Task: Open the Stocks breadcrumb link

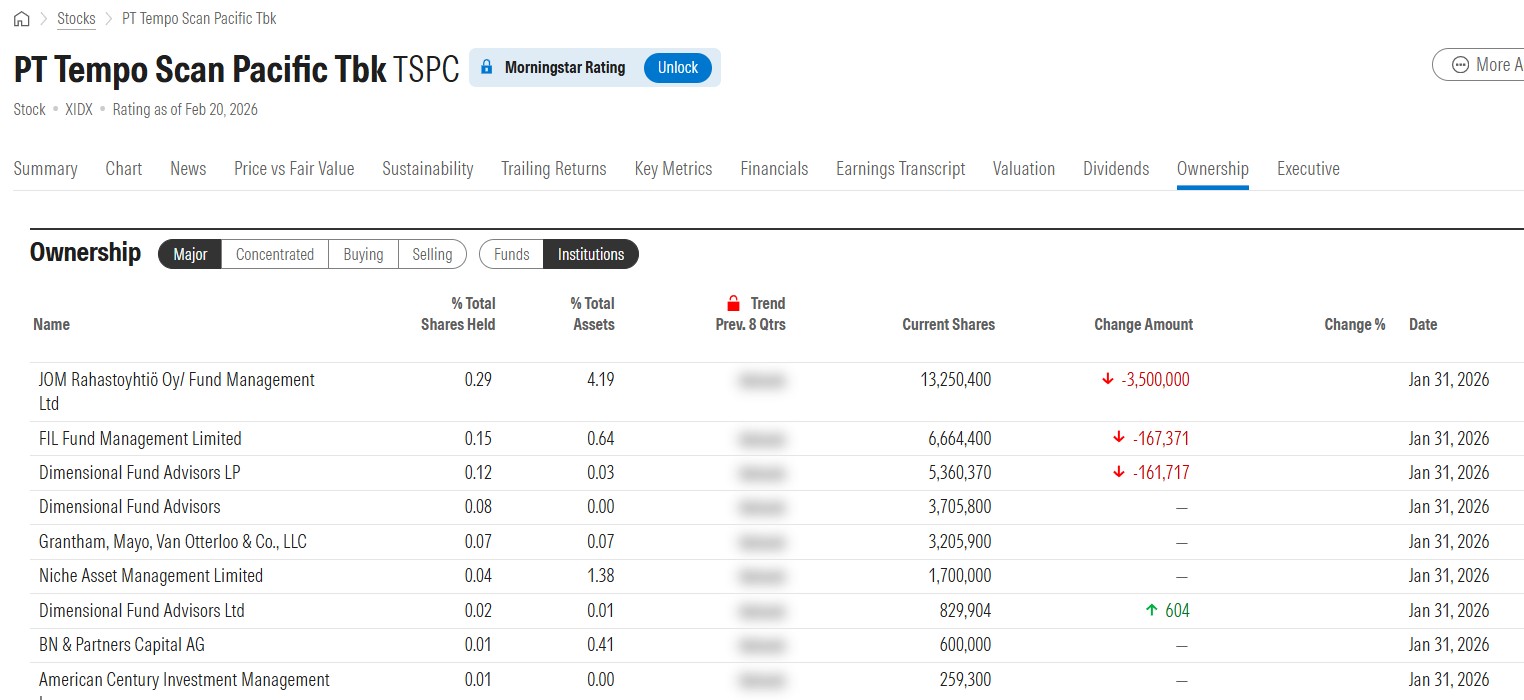Action: click(x=77, y=19)
